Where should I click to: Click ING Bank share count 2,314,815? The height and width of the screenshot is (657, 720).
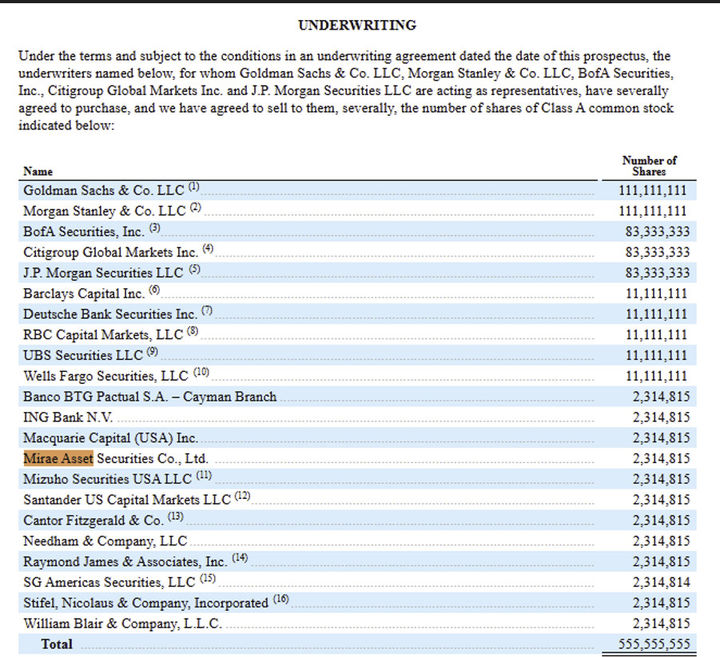pyautogui.click(x=661, y=417)
